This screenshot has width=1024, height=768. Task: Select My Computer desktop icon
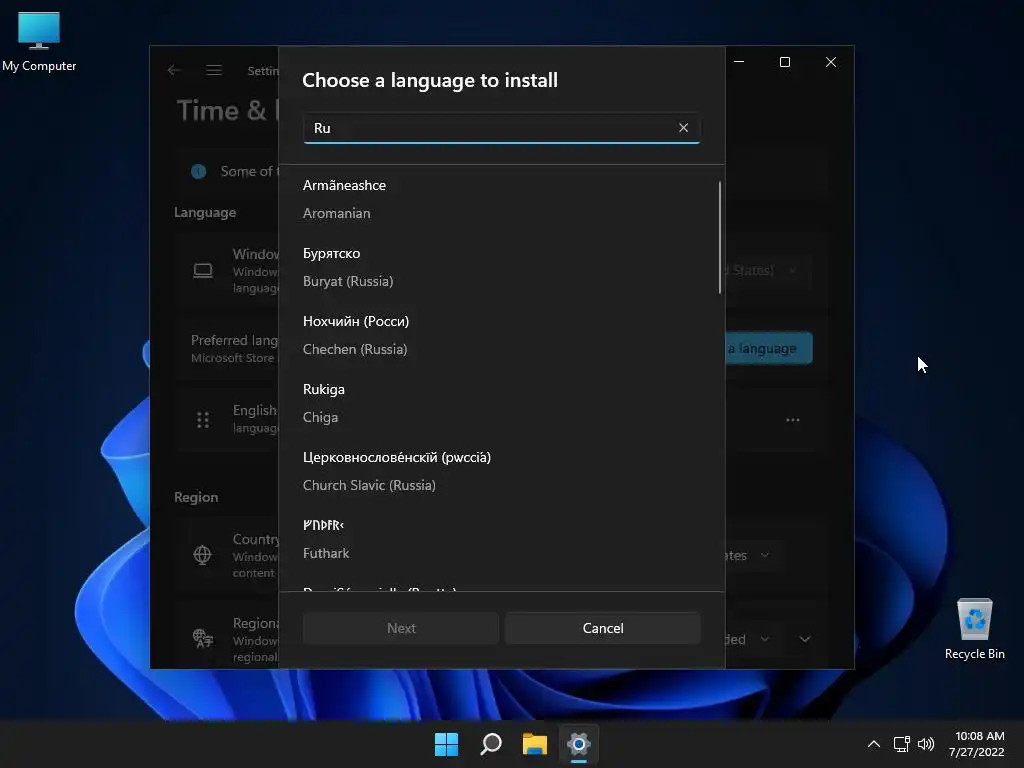[39, 41]
